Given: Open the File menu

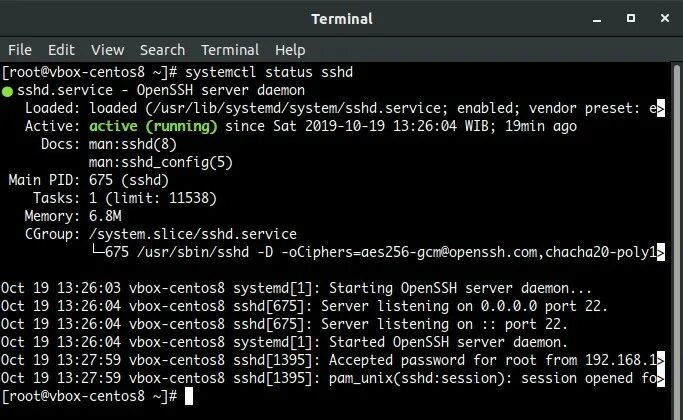Looking at the screenshot, I should coord(20,50).
